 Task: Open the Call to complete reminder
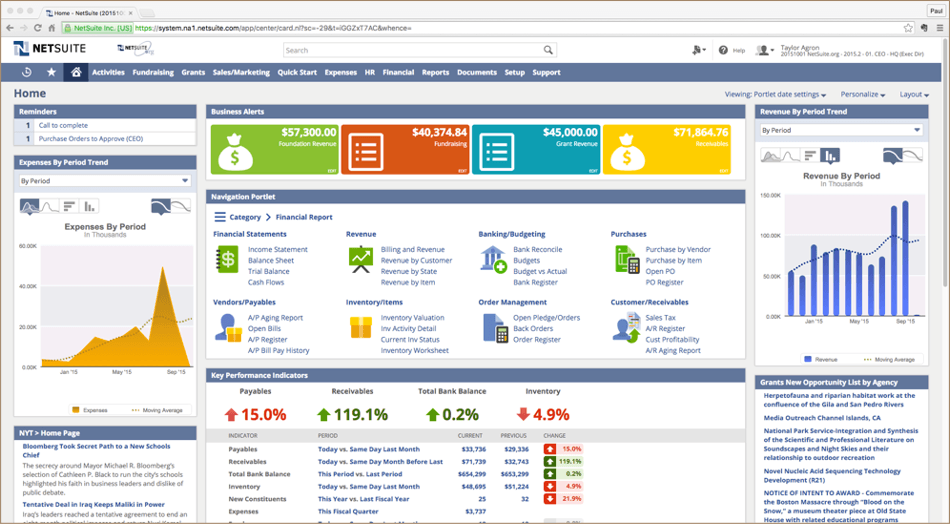[63, 125]
